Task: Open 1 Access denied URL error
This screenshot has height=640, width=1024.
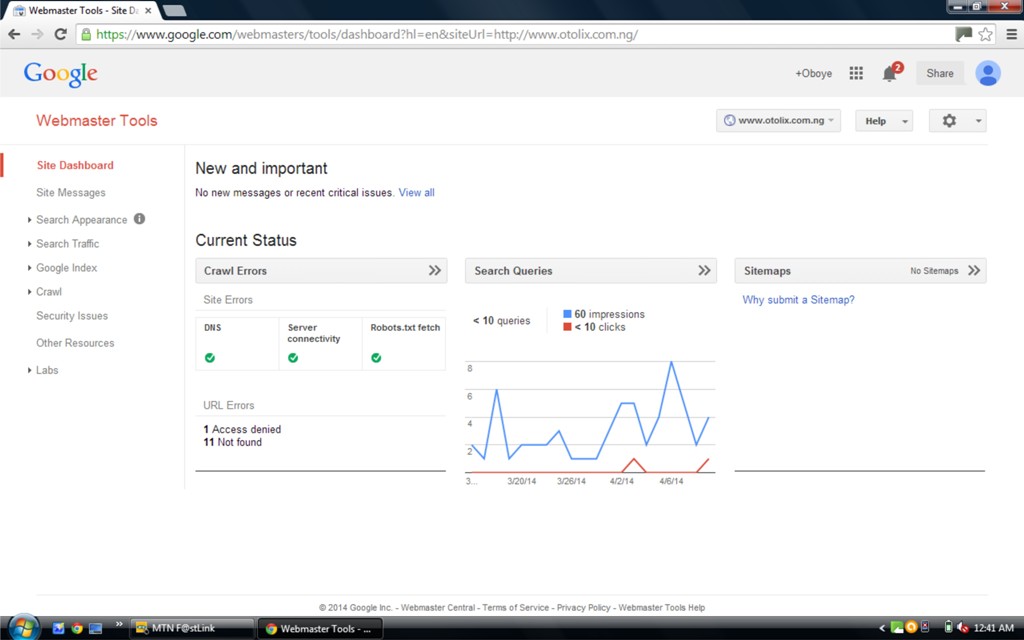Action: tap(242, 429)
